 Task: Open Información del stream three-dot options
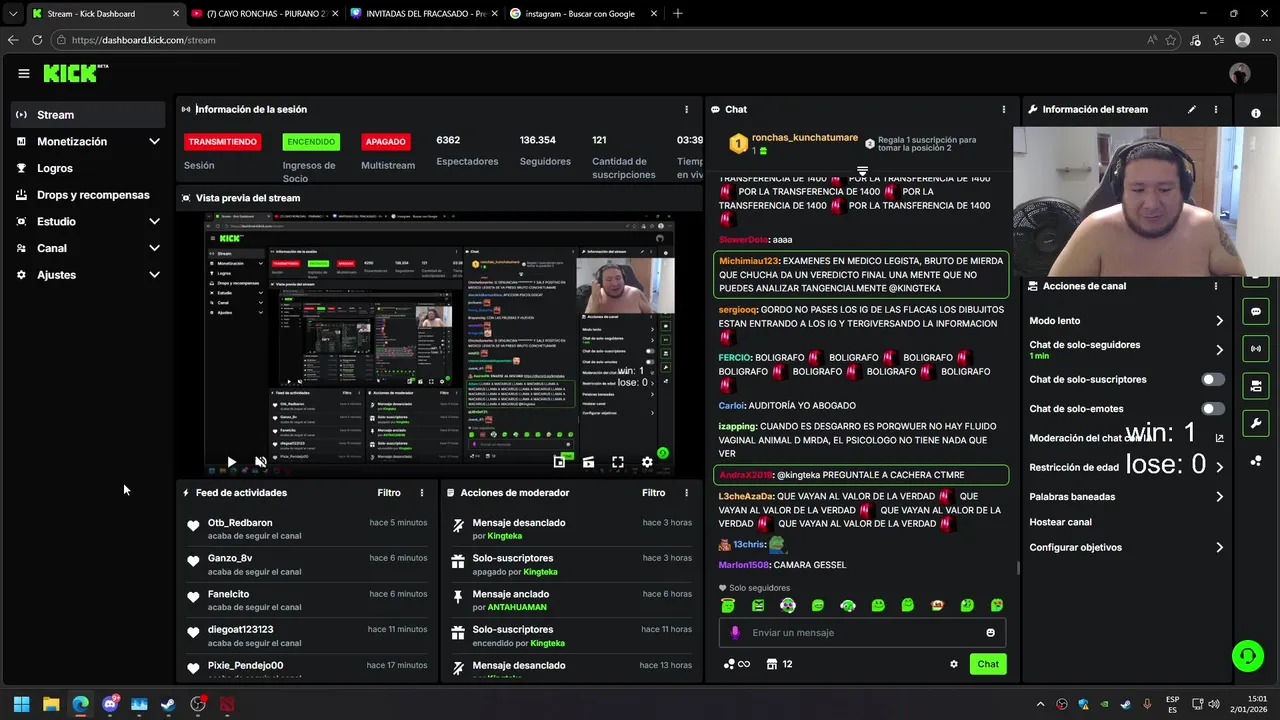(x=1216, y=109)
